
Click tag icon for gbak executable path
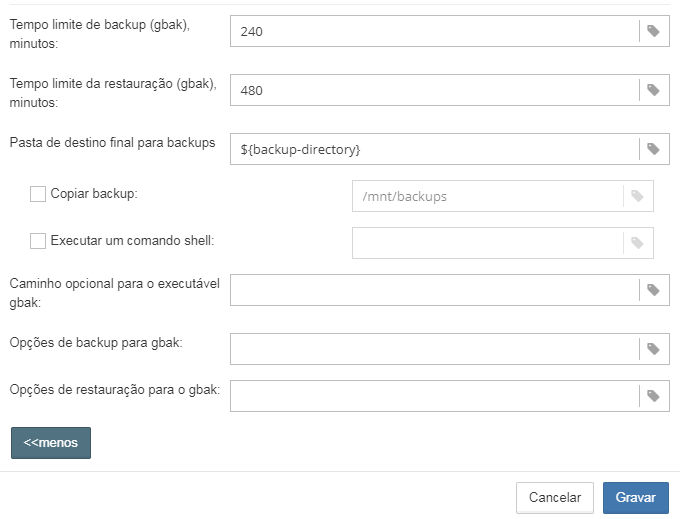(653, 290)
